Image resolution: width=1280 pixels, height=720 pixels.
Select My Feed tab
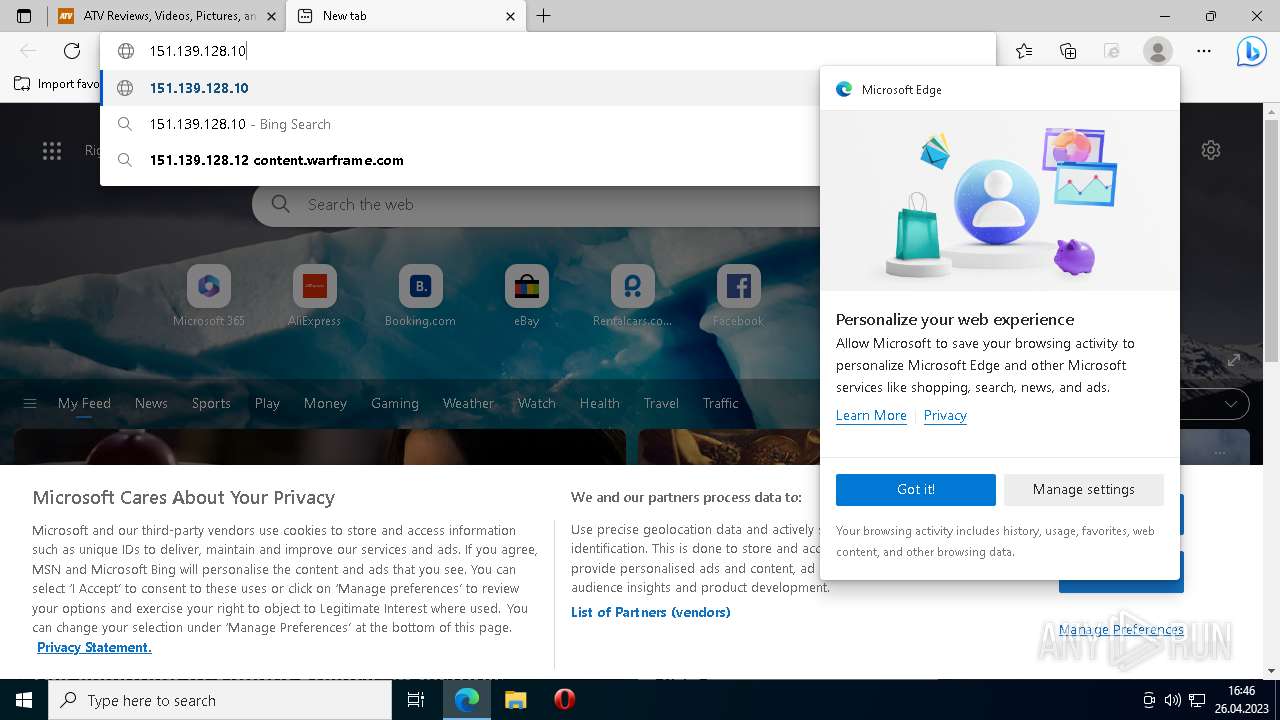84,403
